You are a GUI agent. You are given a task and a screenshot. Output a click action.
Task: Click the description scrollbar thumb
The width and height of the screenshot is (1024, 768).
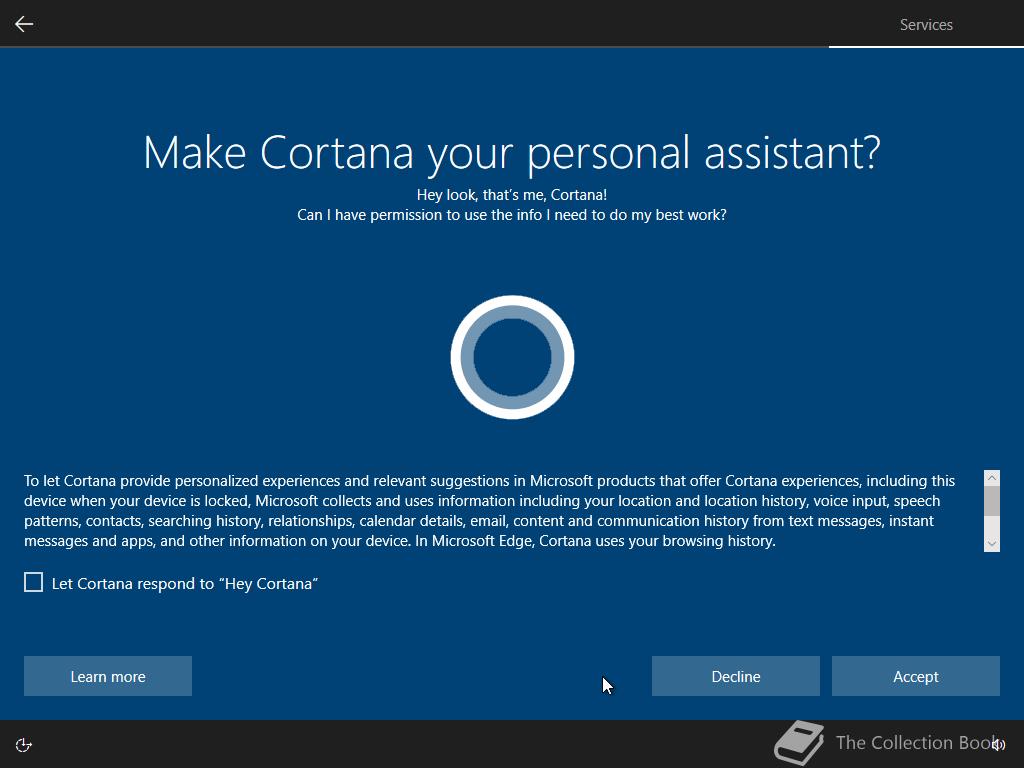tap(991, 501)
